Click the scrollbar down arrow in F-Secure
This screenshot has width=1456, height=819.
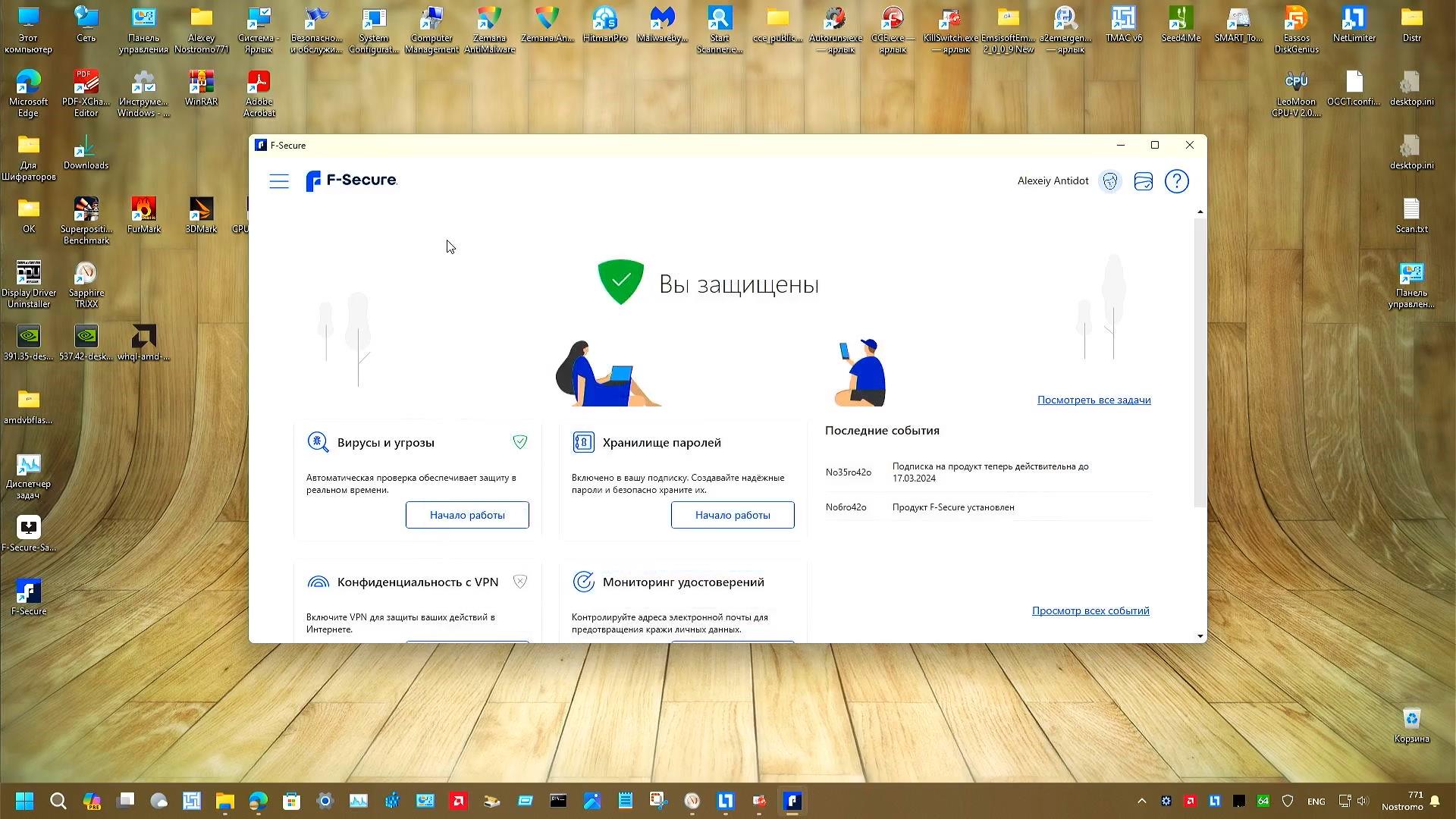click(x=1200, y=637)
